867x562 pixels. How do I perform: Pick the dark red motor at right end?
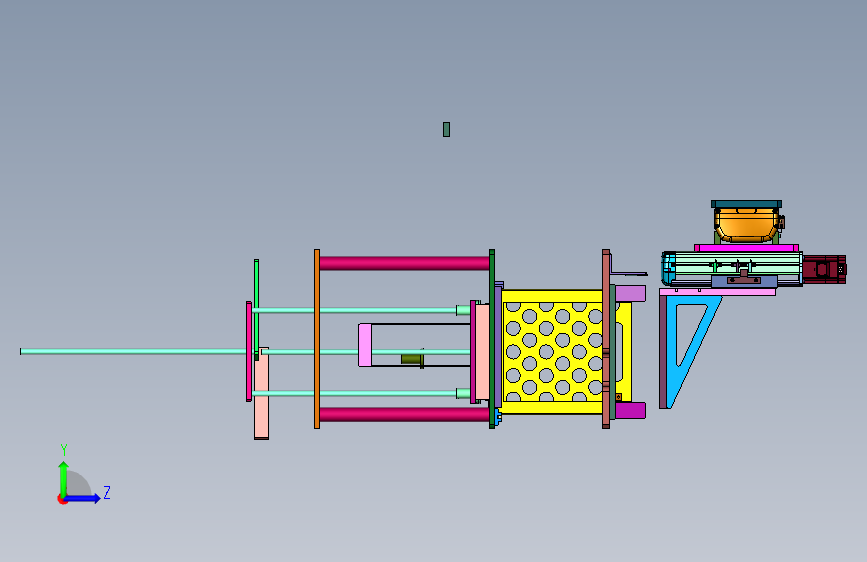(824, 269)
